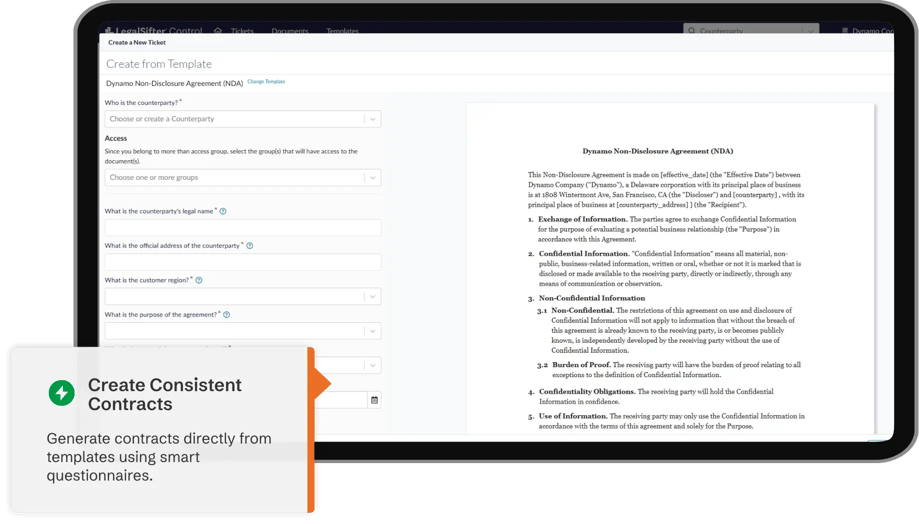Image resolution: width=919 pixels, height=524 pixels.
Task: Expand the counterparty field's chevron arrow
Action: click(373, 119)
